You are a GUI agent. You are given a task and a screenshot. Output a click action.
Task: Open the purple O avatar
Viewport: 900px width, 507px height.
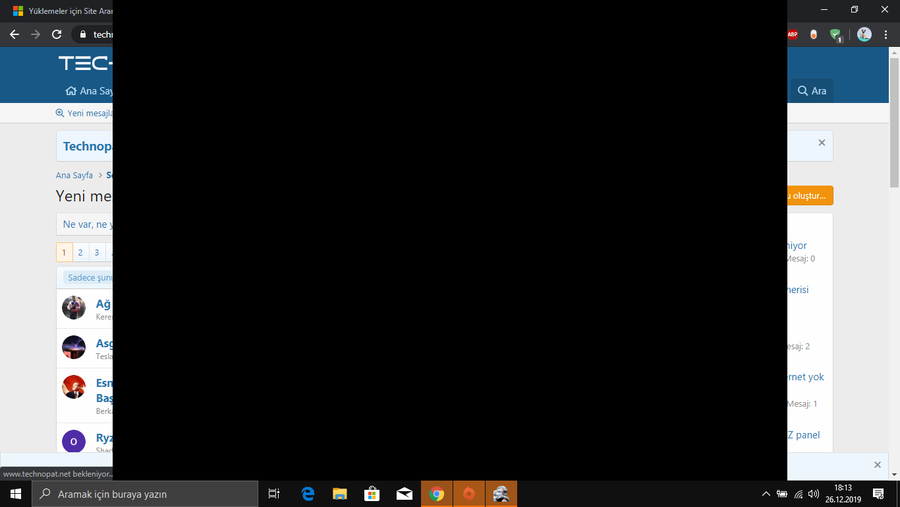pyautogui.click(x=73, y=441)
